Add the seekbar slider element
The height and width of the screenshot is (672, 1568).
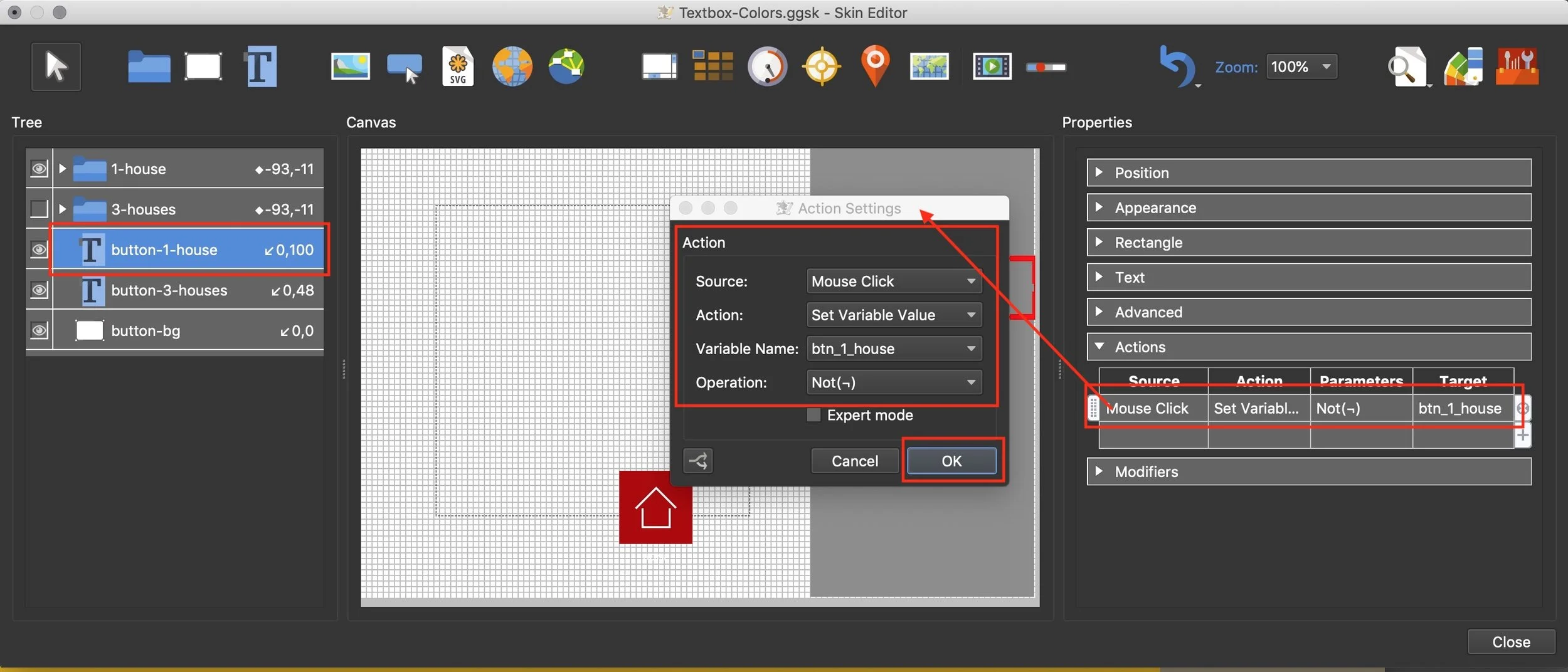point(1046,67)
